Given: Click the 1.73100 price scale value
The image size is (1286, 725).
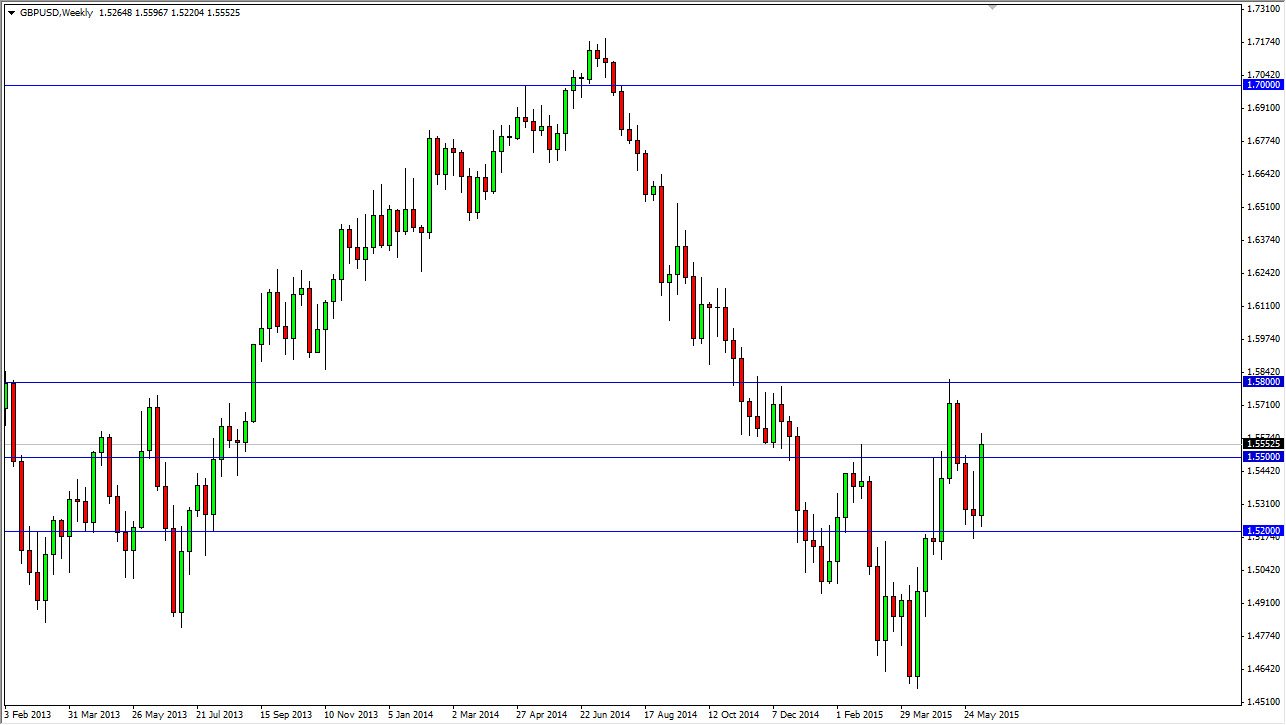Looking at the screenshot, I should (1264, 8).
